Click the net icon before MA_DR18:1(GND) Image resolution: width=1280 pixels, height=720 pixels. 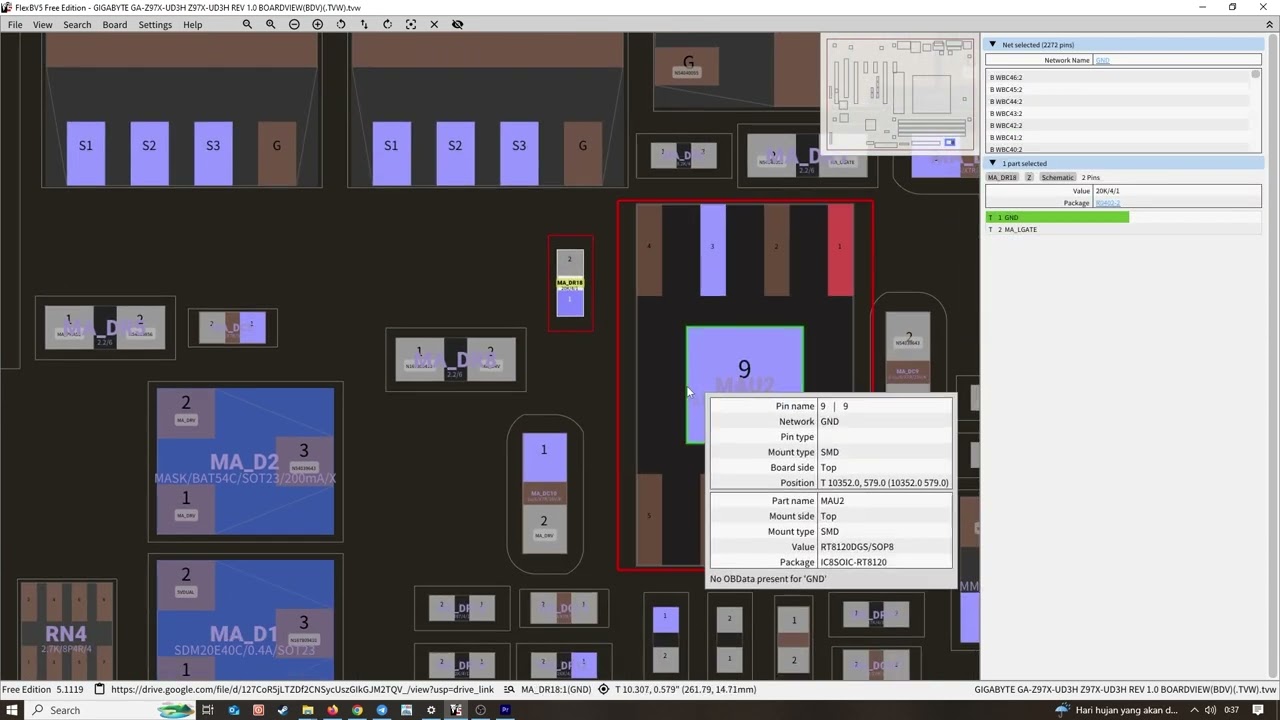coord(510,689)
